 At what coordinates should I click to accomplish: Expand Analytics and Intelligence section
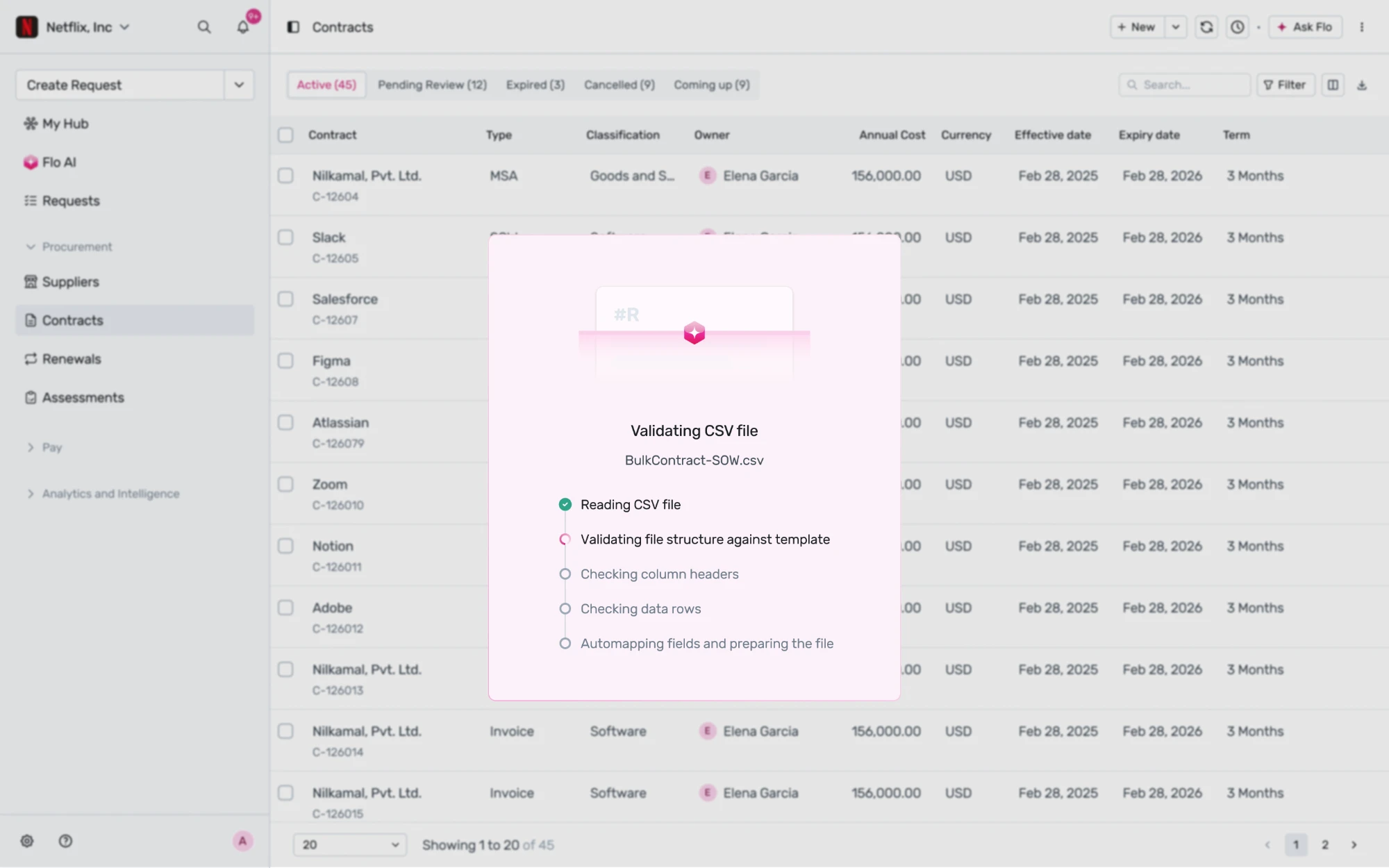click(x=103, y=494)
